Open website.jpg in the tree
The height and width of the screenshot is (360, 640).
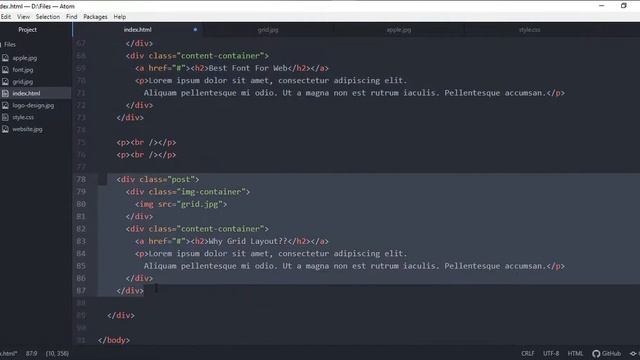click(27, 129)
